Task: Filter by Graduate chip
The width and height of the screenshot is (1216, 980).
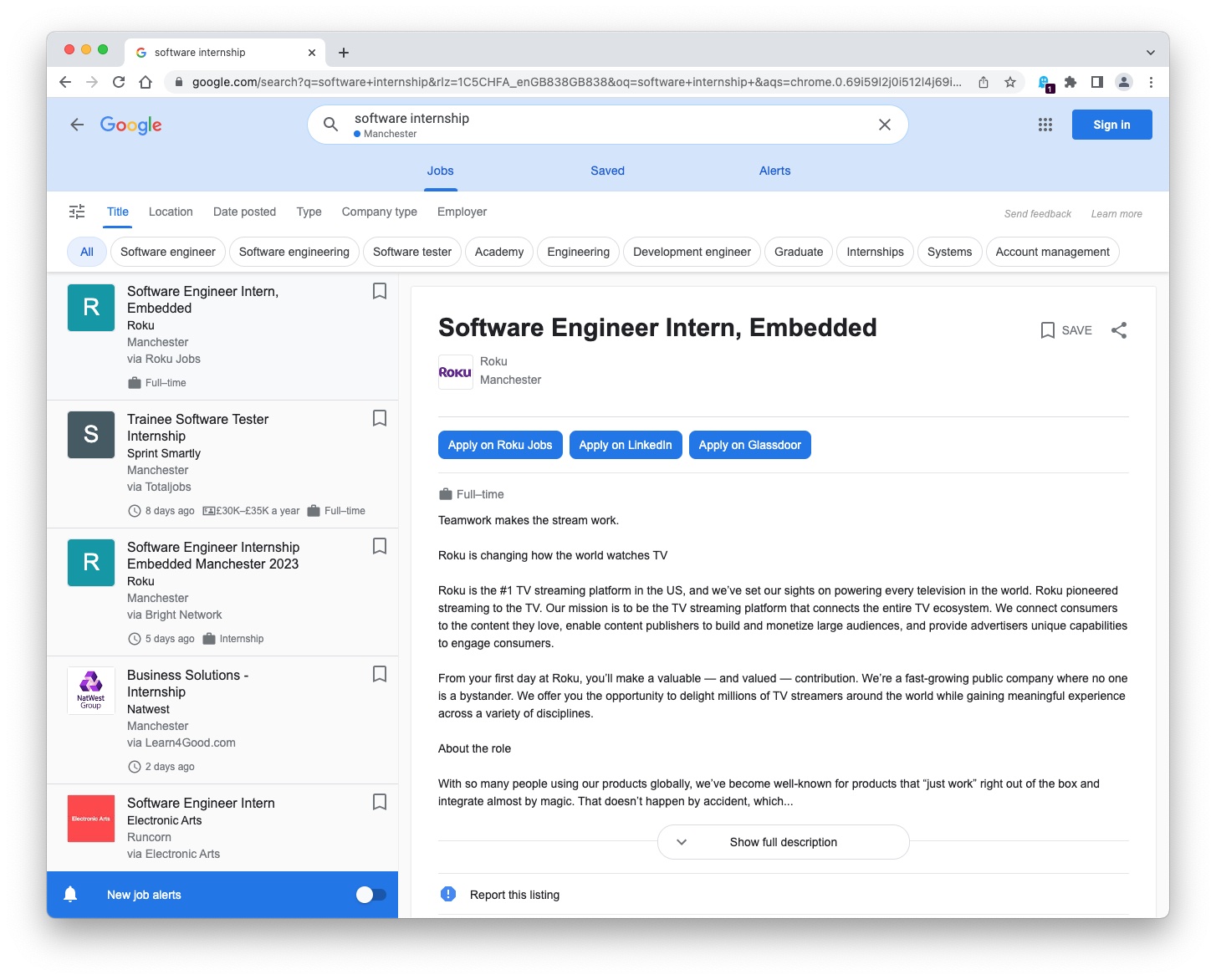Action: pyautogui.click(x=799, y=252)
